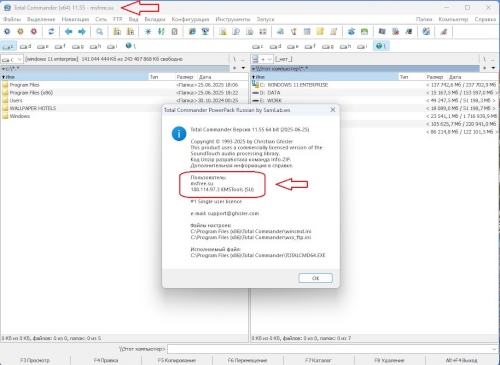This screenshot has height=365, width=500.
Task: Click the green disk toolbar icon
Action: [x=364, y=32]
